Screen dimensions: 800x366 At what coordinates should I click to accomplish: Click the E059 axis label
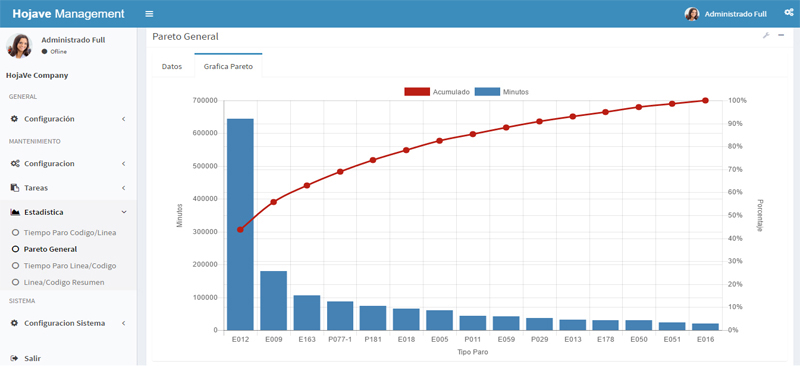(x=506, y=339)
